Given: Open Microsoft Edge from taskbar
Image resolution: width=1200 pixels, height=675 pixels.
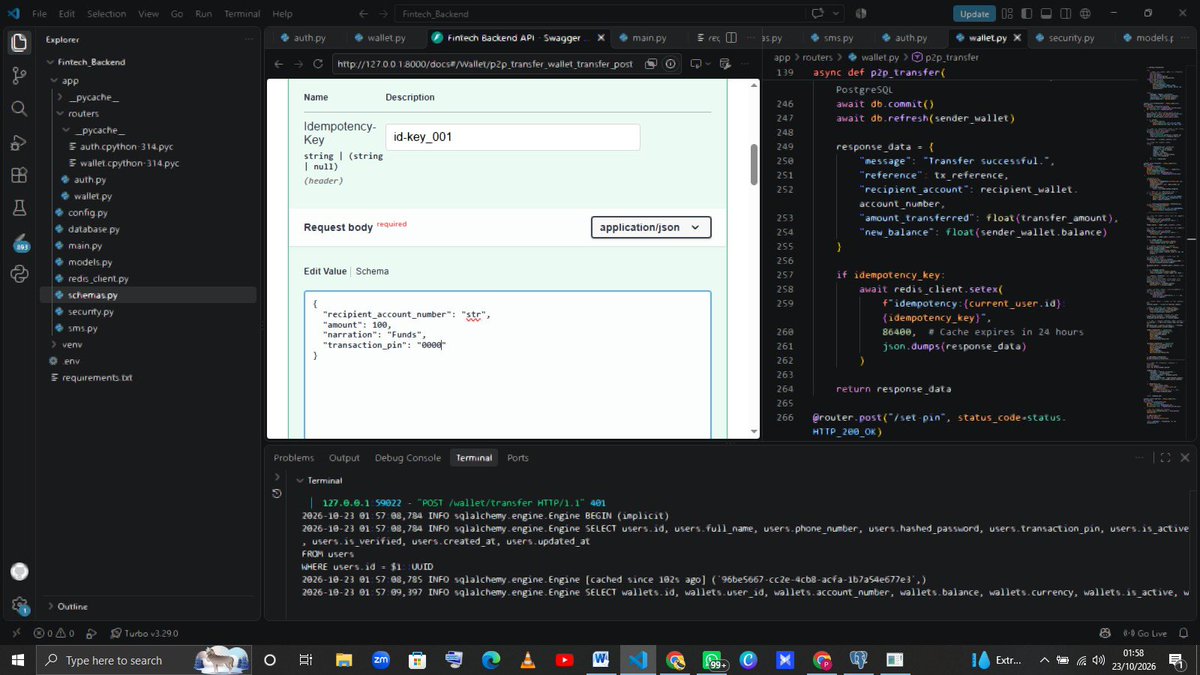Looking at the screenshot, I should (491, 660).
